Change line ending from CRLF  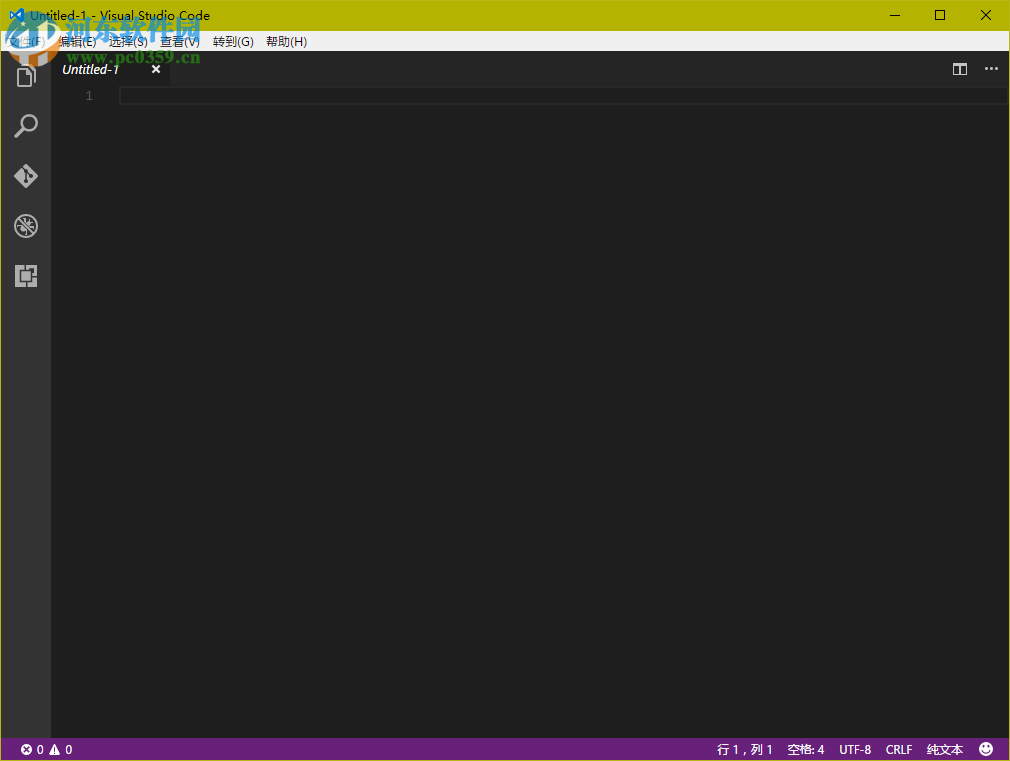point(898,748)
